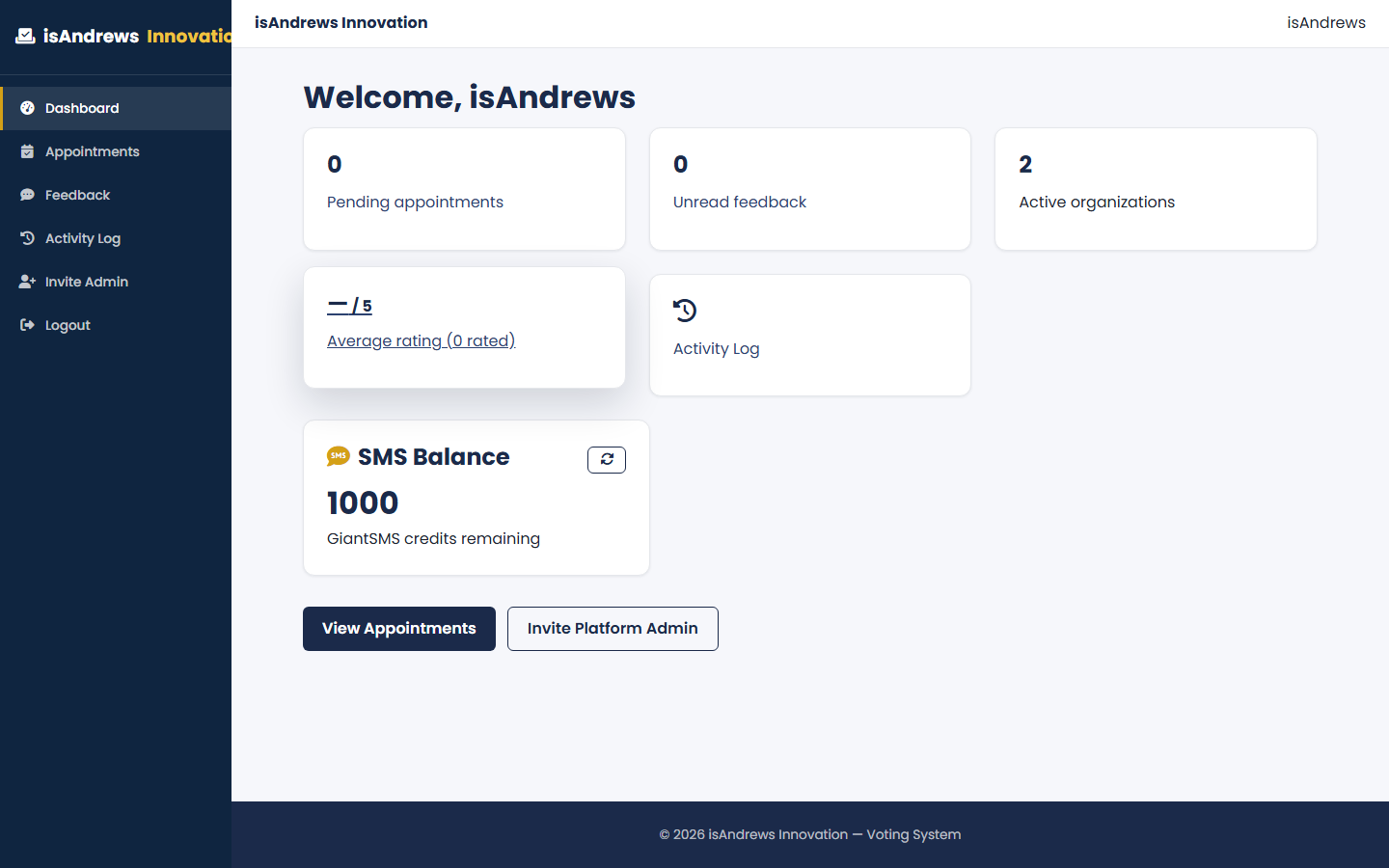Viewport: 1389px width, 868px height.
Task: Click the isAndrews Innovation sidebar brand text
Action: click(137, 36)
